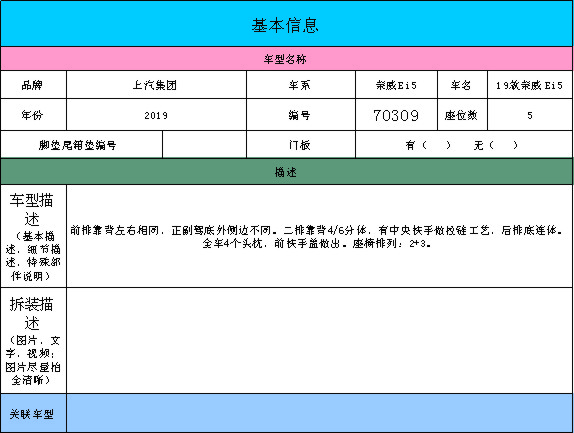Image resolution: width=574 pixels, height=433 pixels.
Task: Select the 车型名称 pink header row
Action: click(x=287, y=59)
